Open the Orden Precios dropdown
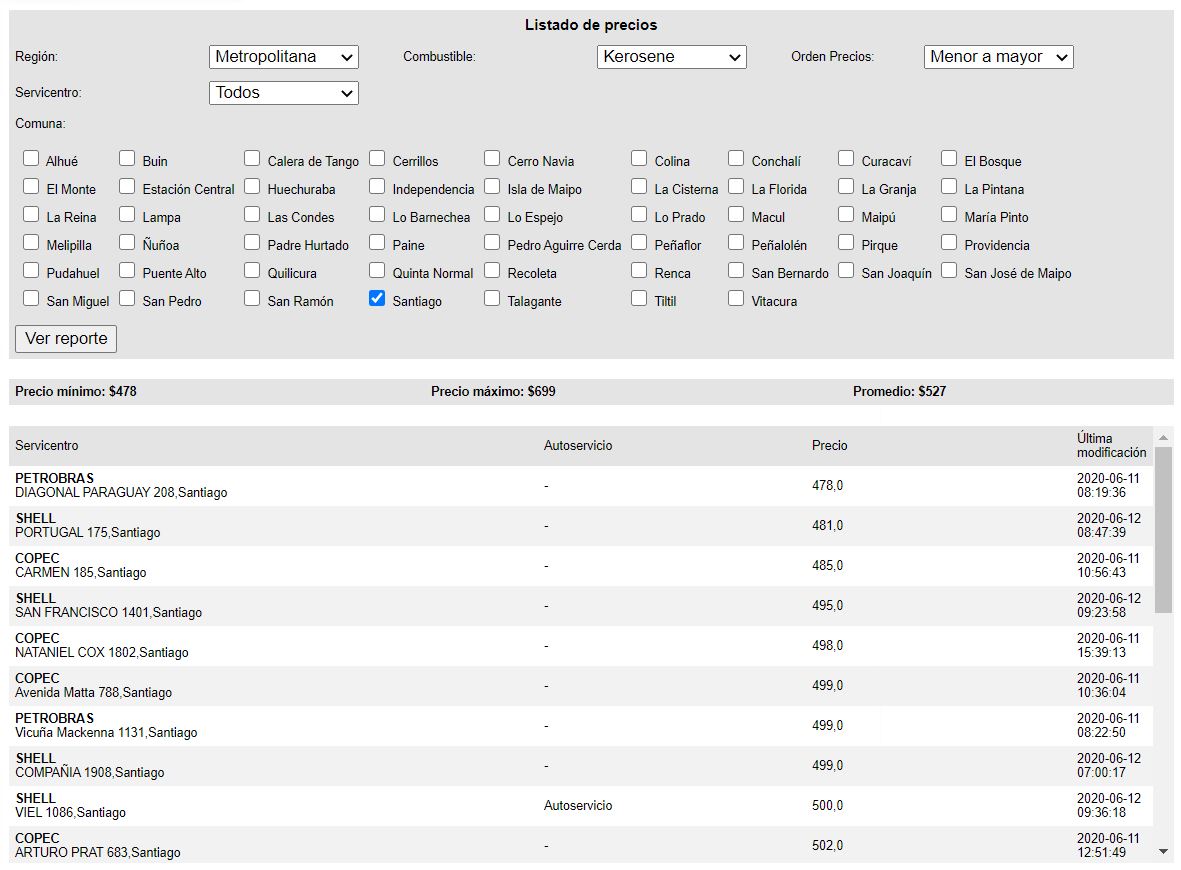This screenshot has width=1181, height=870. [x=998, y=57]
